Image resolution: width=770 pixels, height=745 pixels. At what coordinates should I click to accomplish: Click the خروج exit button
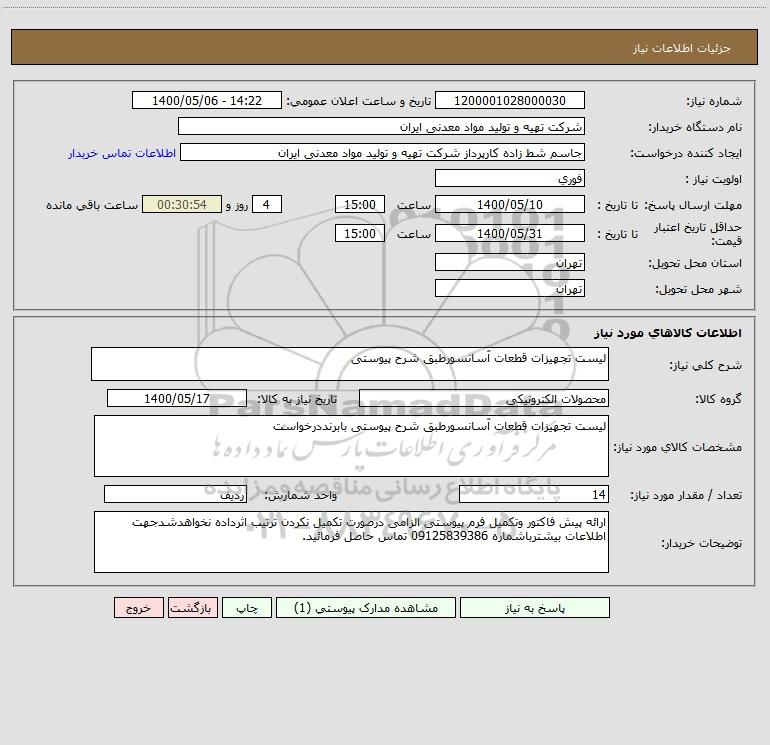pos(138,607)
